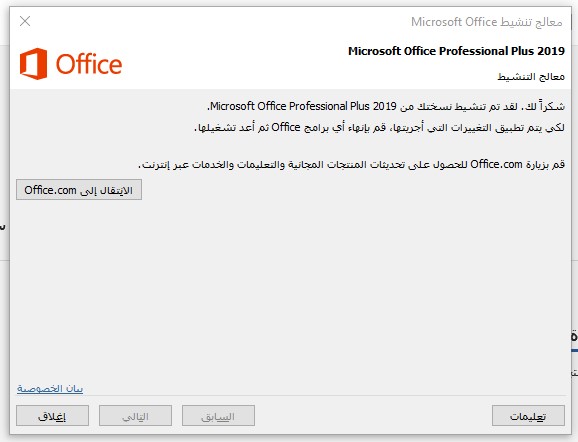Viewport: 578px width, 442px height.
Task: Click the line asking to restart Office programs
Action: [x=379, y=128]
